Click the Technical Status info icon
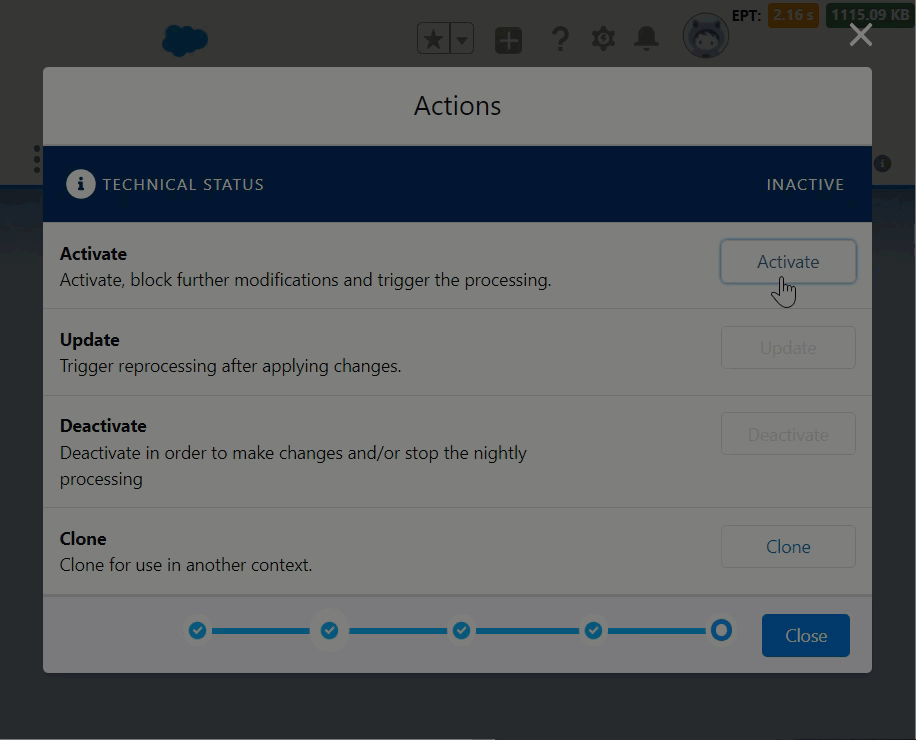The width and height of the screenshot is (916, 740). [x=81, y=184]
